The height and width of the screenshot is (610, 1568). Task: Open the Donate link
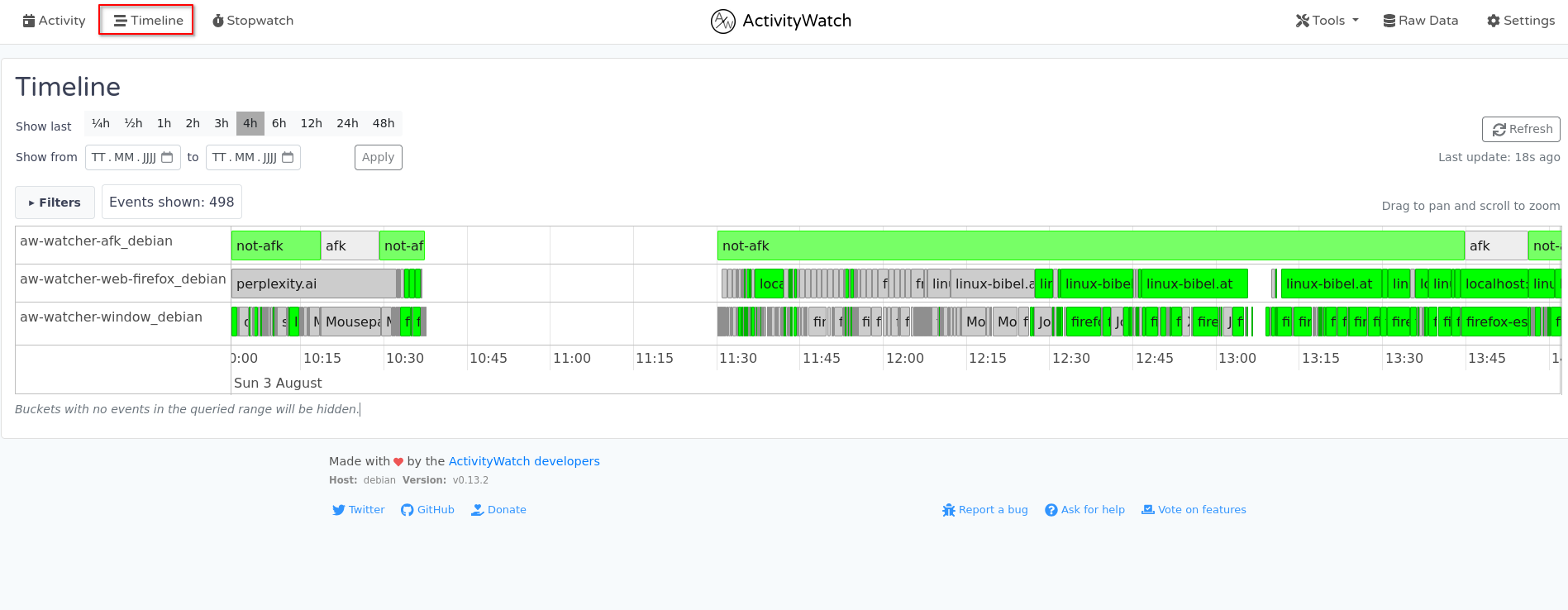tap(498, 510)
